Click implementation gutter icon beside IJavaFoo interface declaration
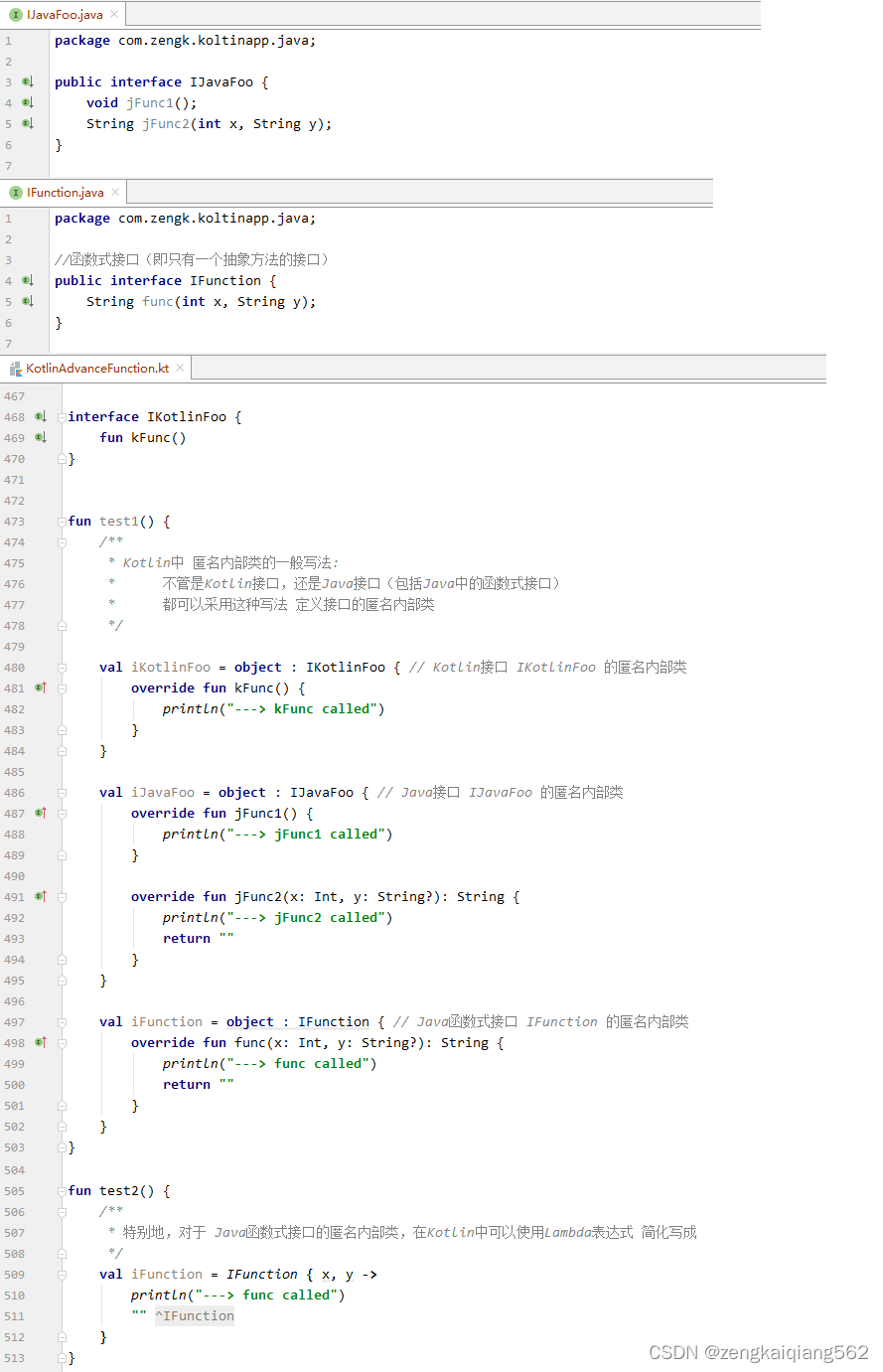The height and width of the screenshot is (1372, 883). click(x=28, y=81)
